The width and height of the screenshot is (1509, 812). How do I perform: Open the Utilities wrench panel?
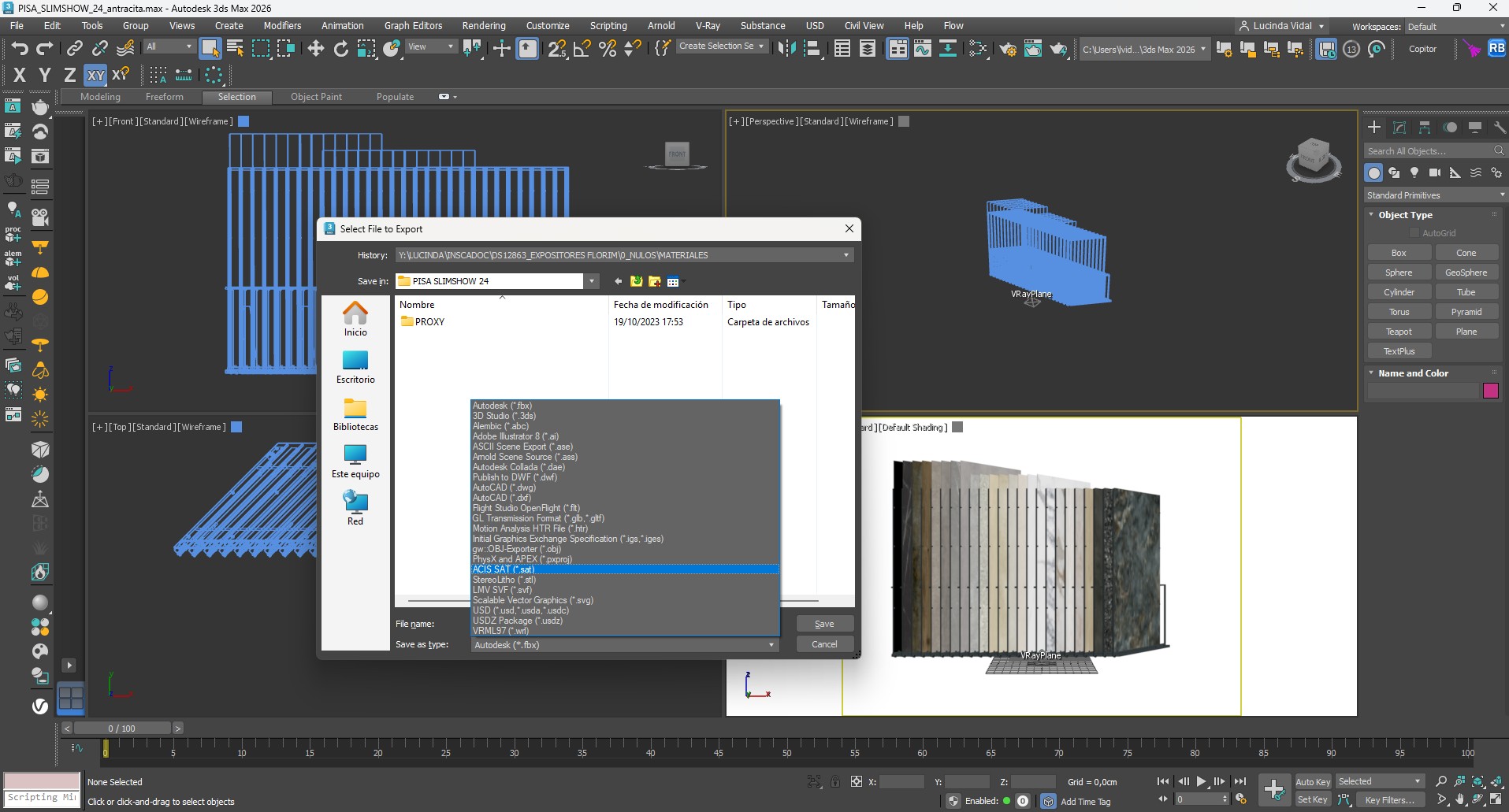(x=1499, y=128)
